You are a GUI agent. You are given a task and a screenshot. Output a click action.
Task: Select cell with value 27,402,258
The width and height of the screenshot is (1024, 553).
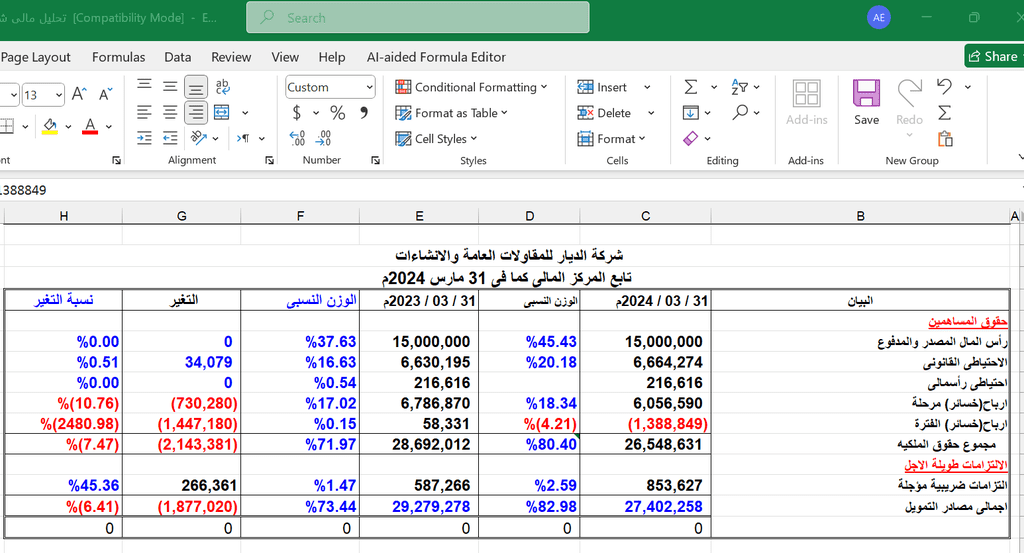(645, 506)
